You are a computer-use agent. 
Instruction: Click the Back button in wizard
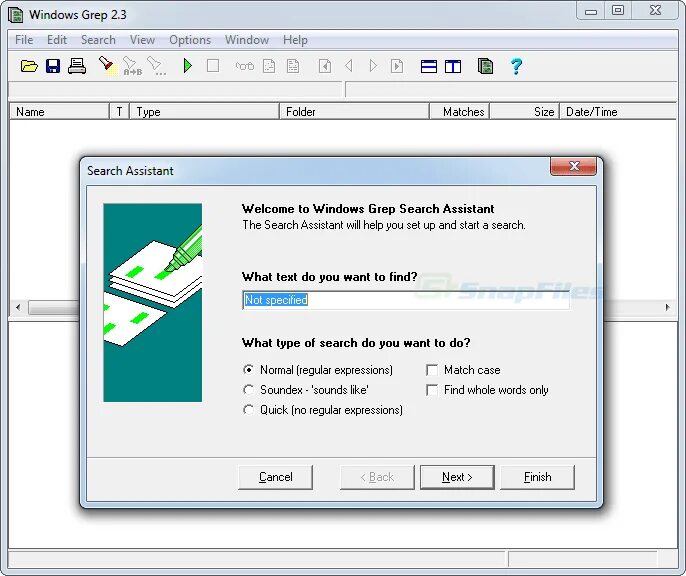click(x=377, y=477)
